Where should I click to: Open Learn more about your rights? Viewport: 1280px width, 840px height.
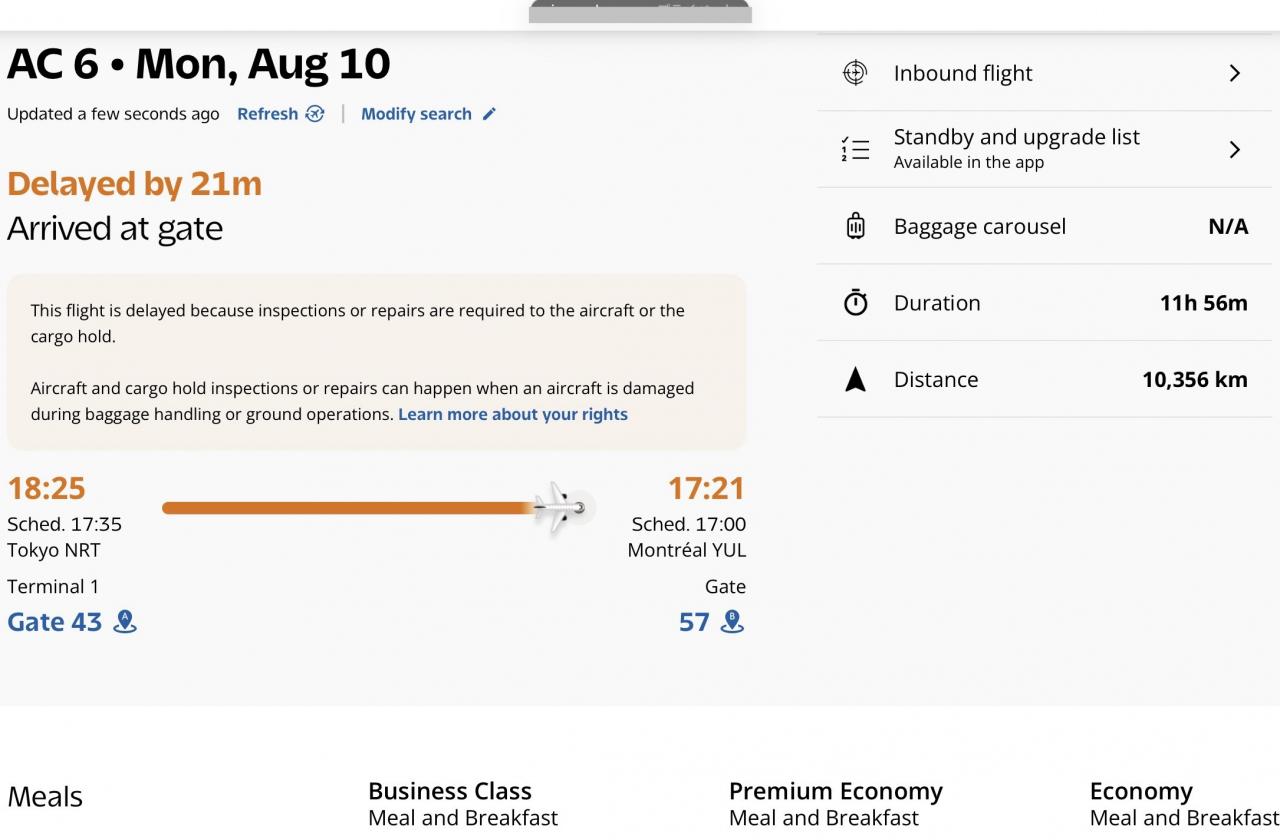point(513,414)
